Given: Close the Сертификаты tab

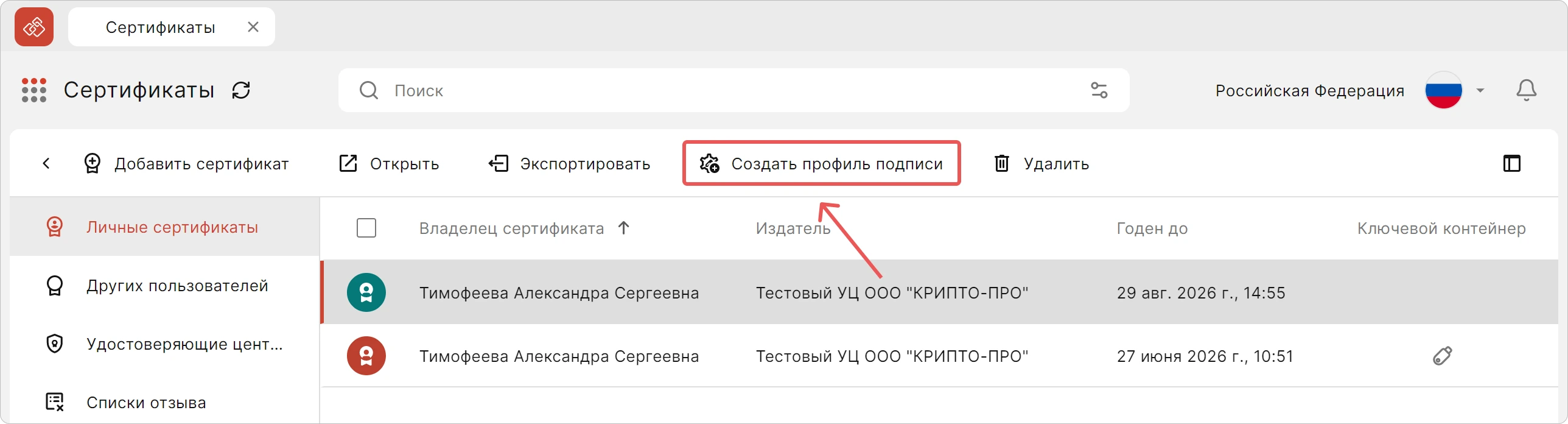Looking at the screenshot, I should (253, 27).
